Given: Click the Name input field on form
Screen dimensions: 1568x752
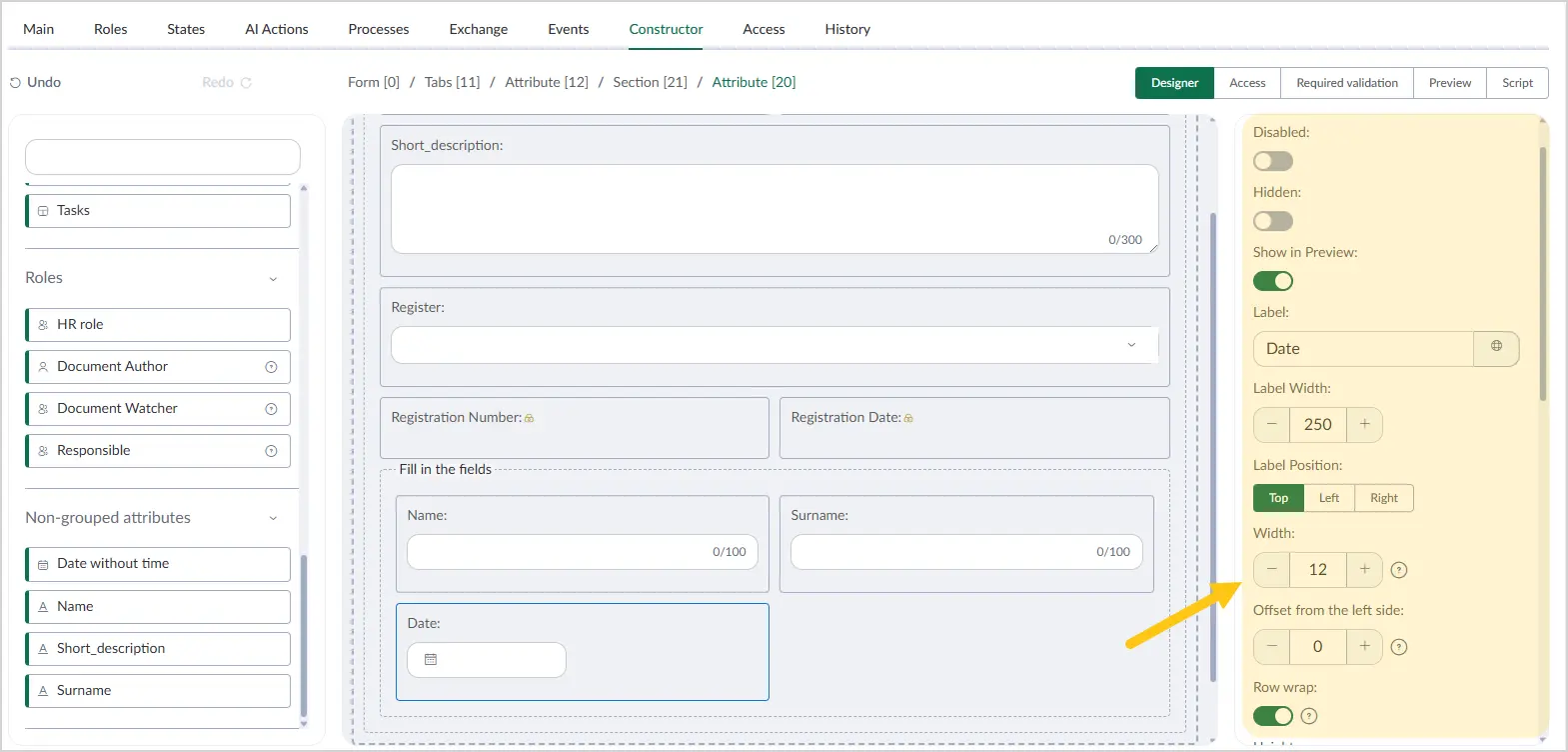Looking at the screenshot, I should (583, 552).
